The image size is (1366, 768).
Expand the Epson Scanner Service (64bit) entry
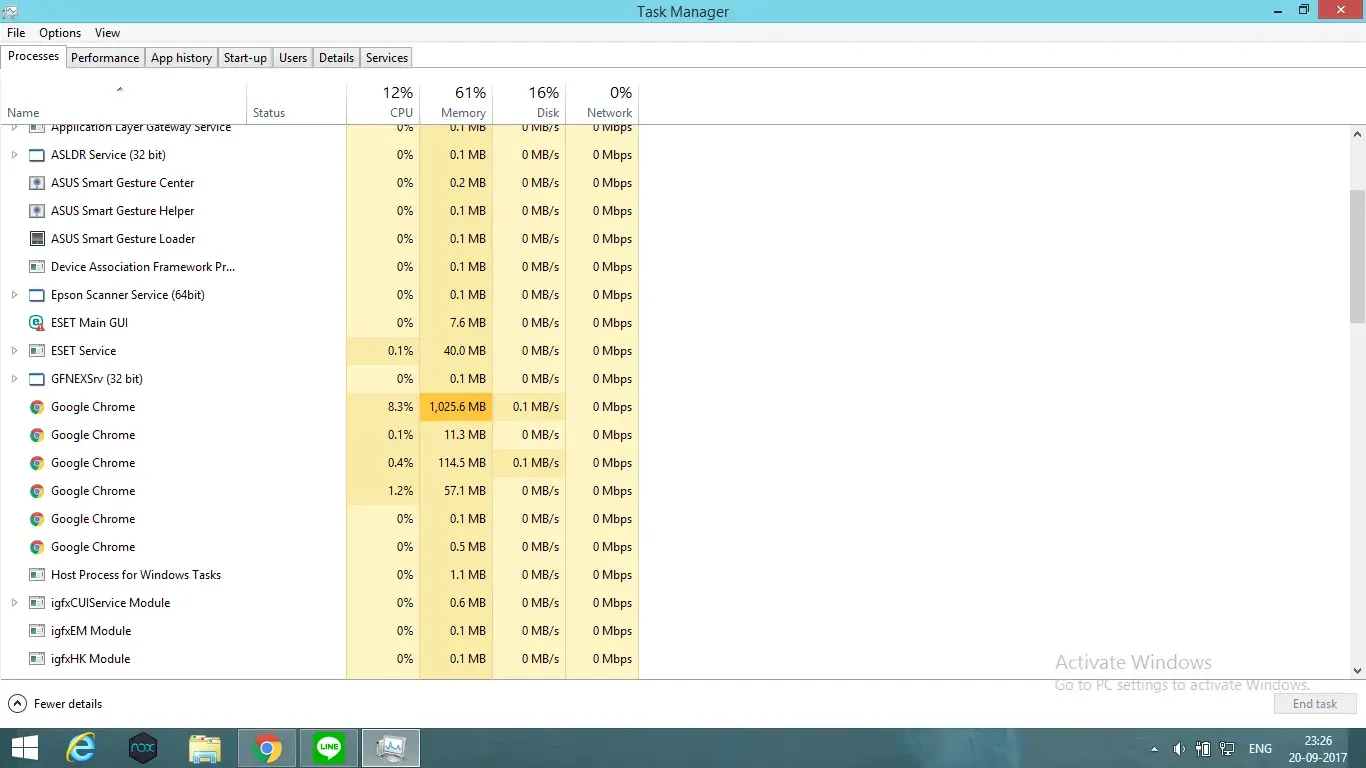14,295
